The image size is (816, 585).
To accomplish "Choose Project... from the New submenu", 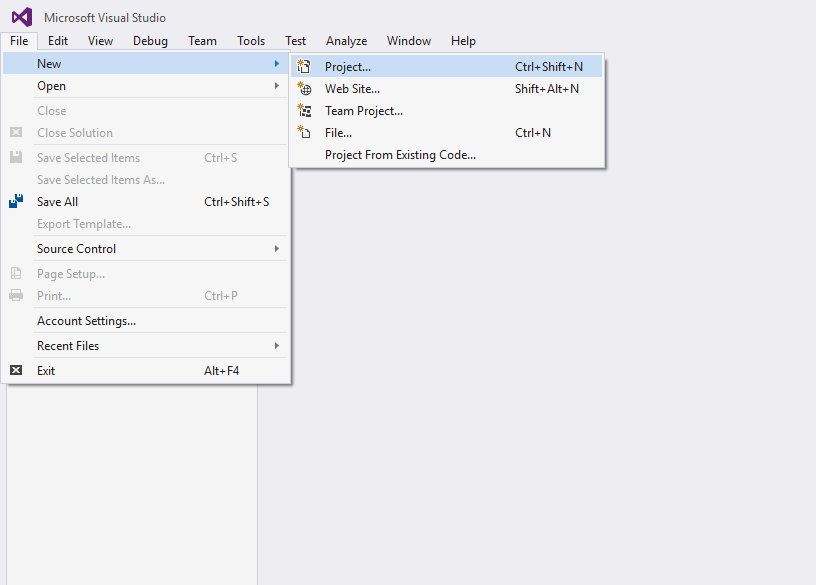I will [447, 67].
